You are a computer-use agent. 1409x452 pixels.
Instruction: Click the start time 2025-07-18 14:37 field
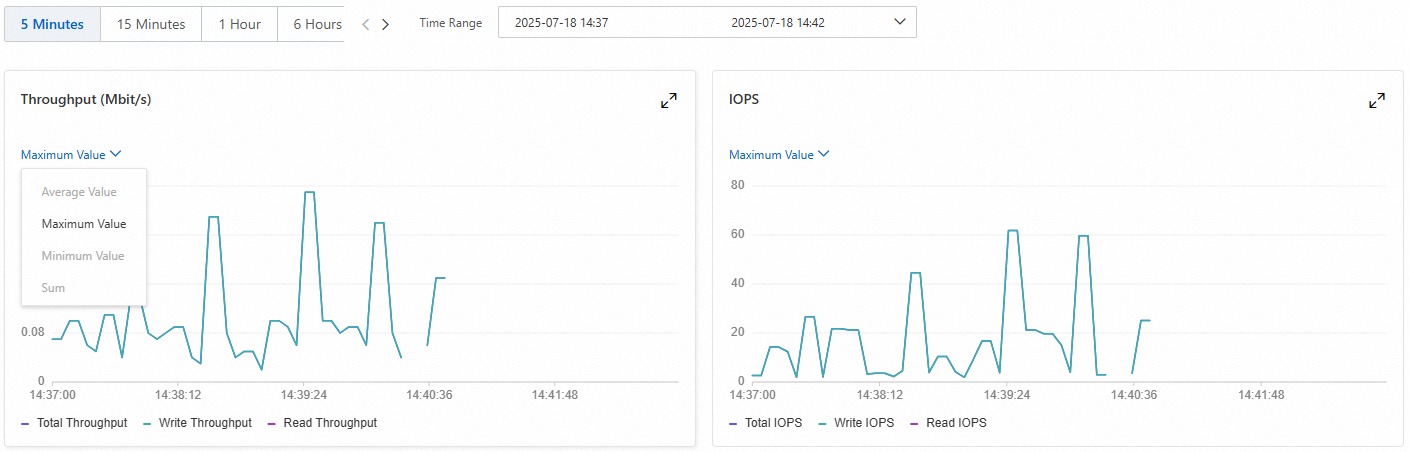(562, 23)
